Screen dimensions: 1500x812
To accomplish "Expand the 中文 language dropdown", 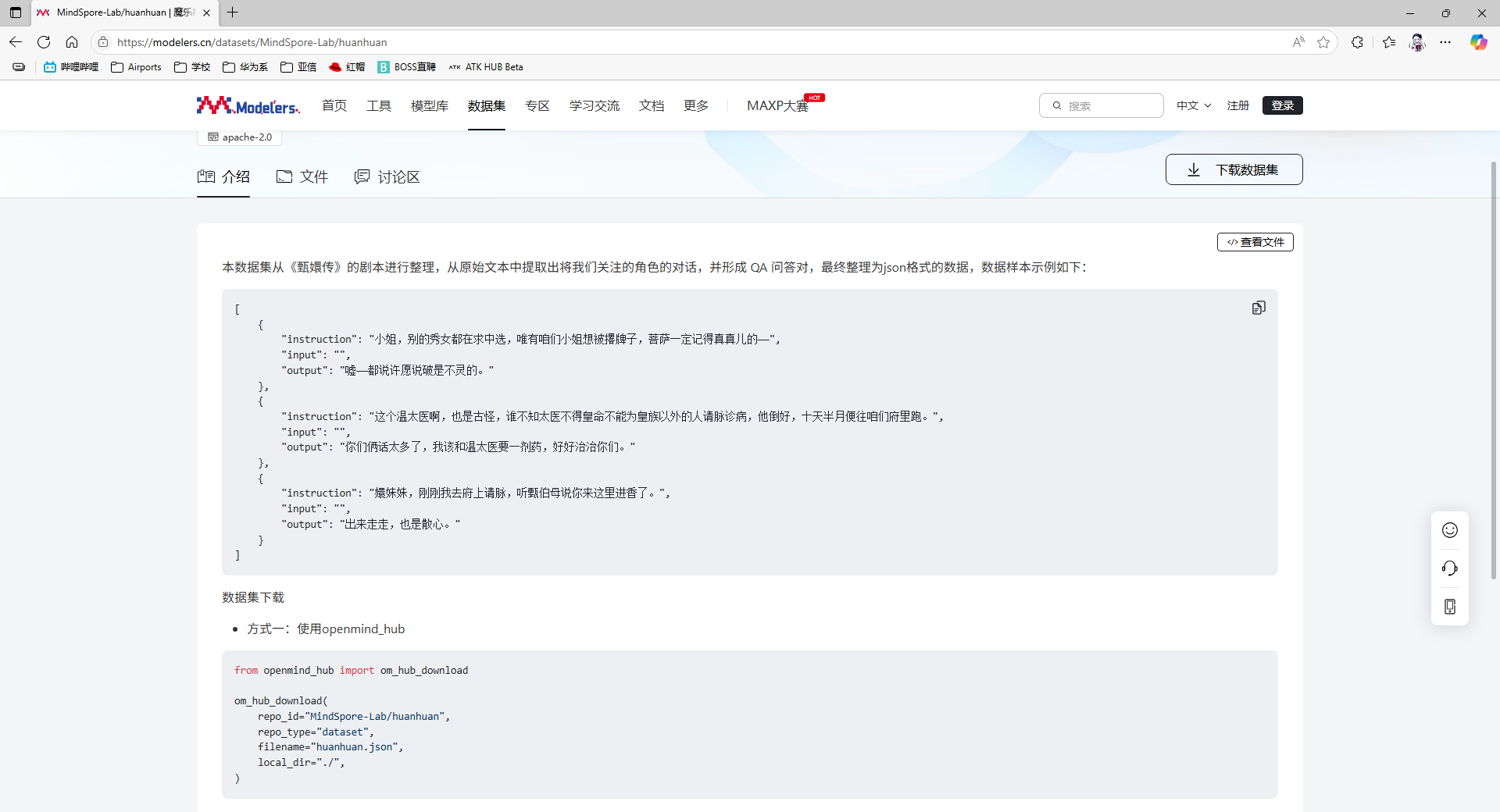I will point(1193,105).
